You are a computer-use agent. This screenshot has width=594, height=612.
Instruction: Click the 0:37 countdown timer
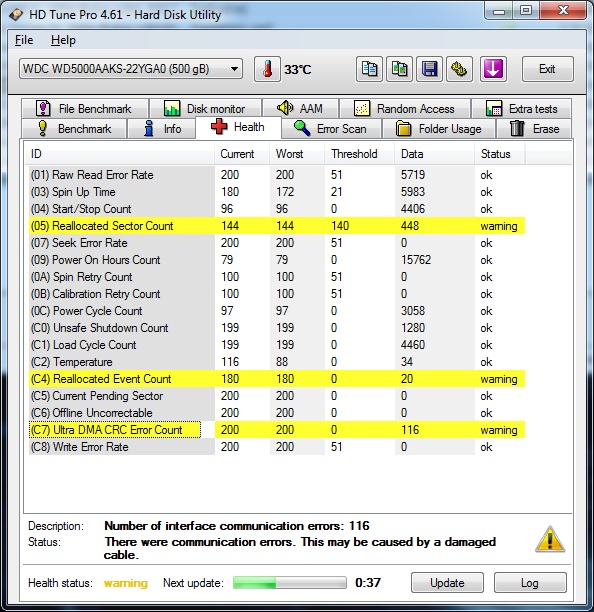tap(368, 583)
